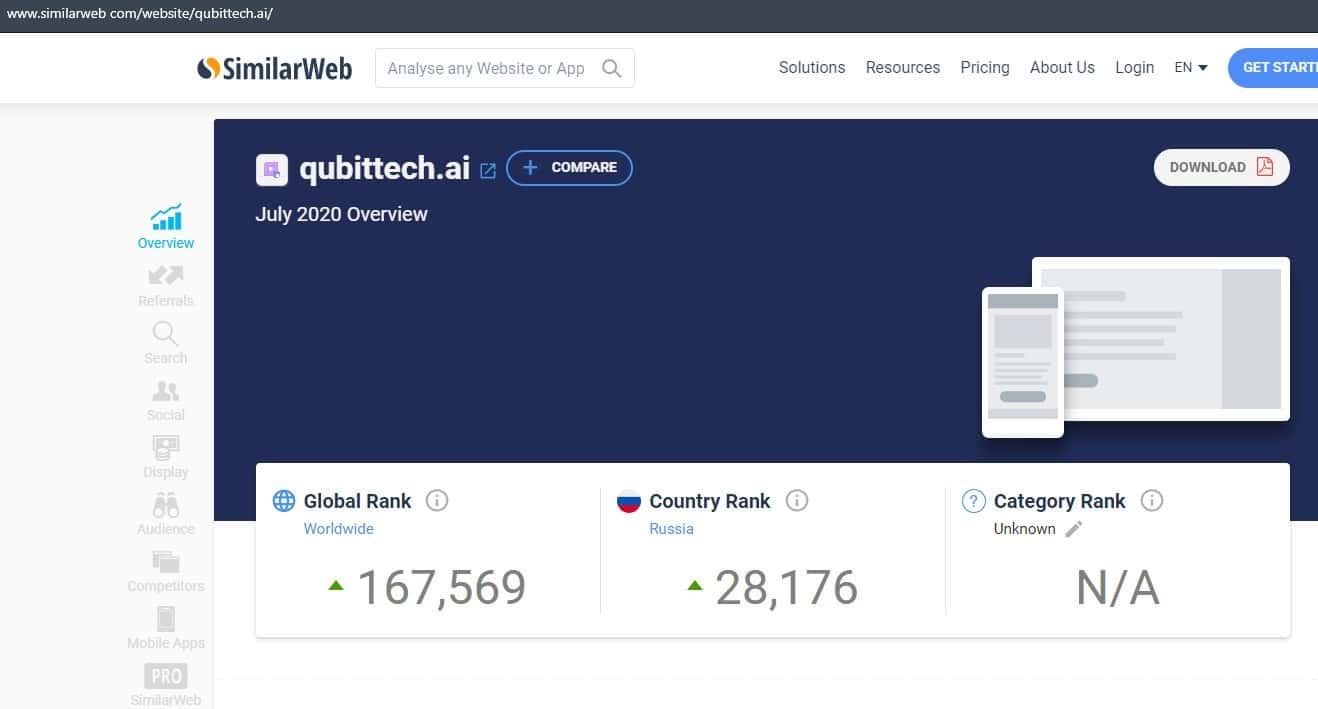Click the 28,176 country rank value
1318x709 pixels.
[x=787, y=588]
